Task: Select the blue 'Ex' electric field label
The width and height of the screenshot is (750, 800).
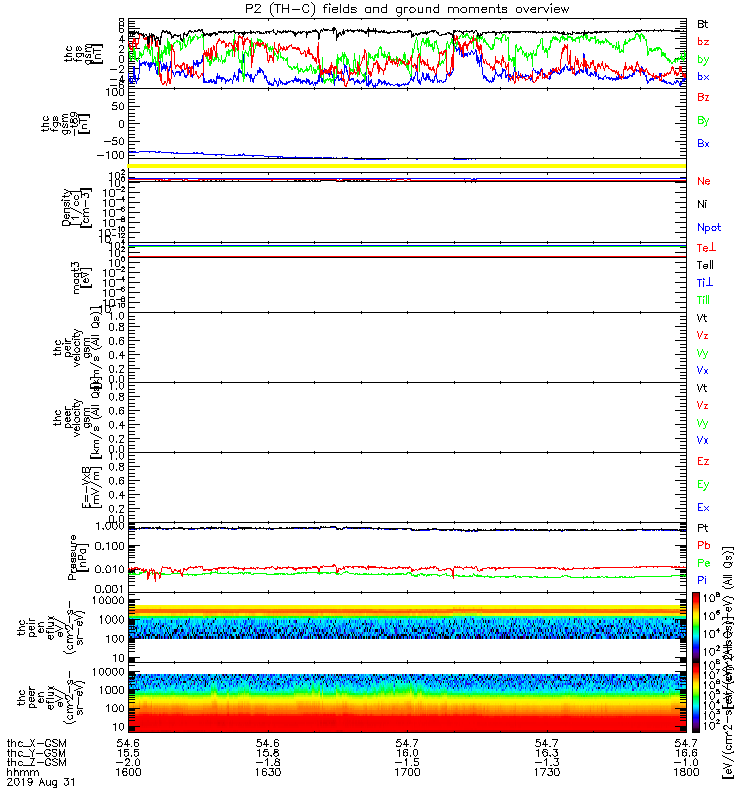Action: (x=703, y=508)
